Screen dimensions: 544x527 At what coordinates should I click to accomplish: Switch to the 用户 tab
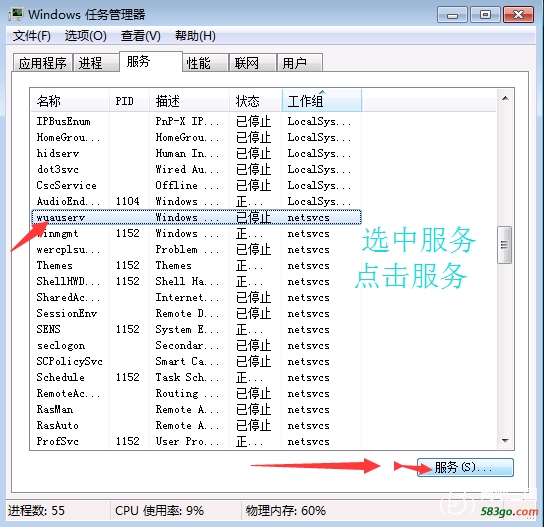[x=300, y=63]
